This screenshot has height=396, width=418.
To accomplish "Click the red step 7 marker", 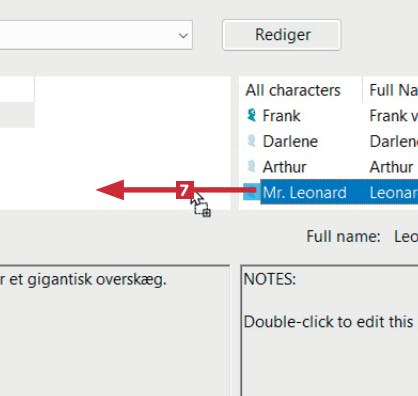I will pyautogui.click(x=185, y=190).
